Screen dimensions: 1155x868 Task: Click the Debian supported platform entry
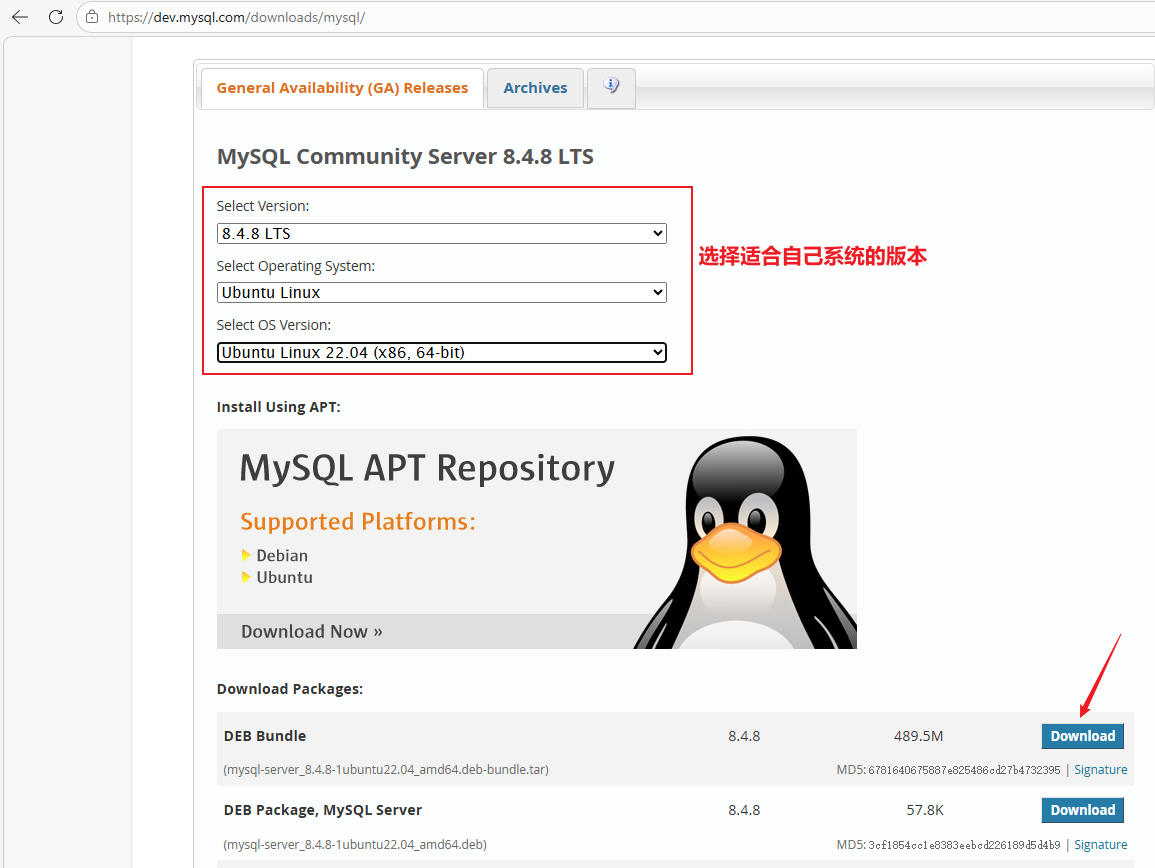tap(282, 556)
